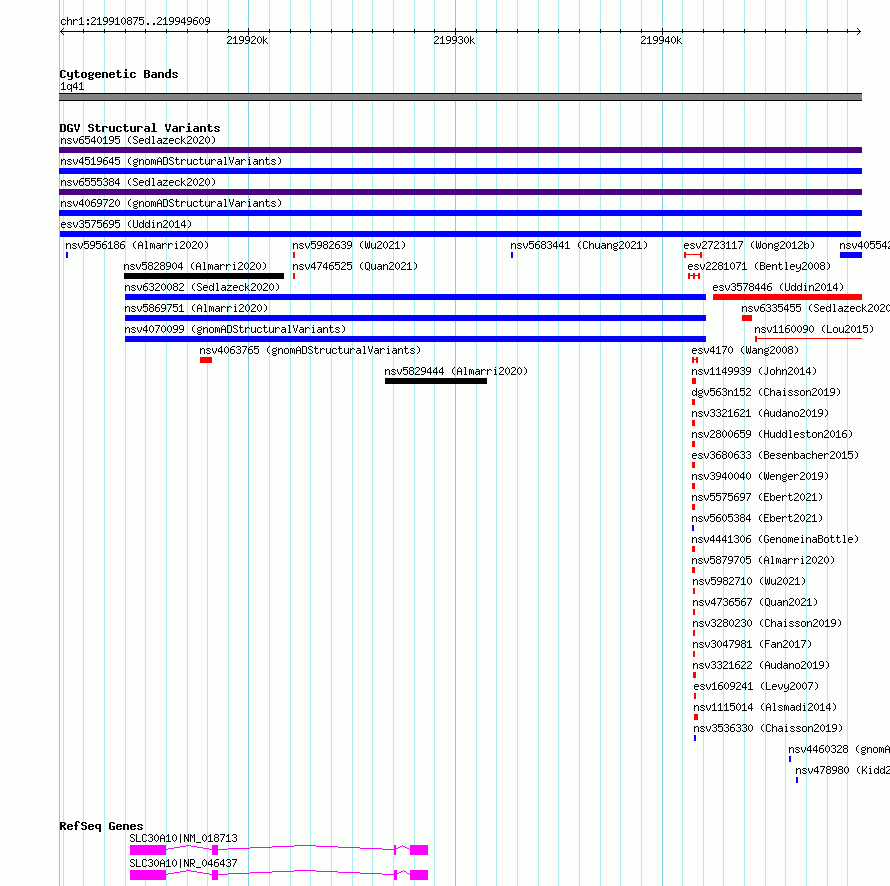The width and height of the screenshot is (890, 886).
Task: Click the chr1:219910875..219949609 coordinates text
Action: [x=135, y=22]
